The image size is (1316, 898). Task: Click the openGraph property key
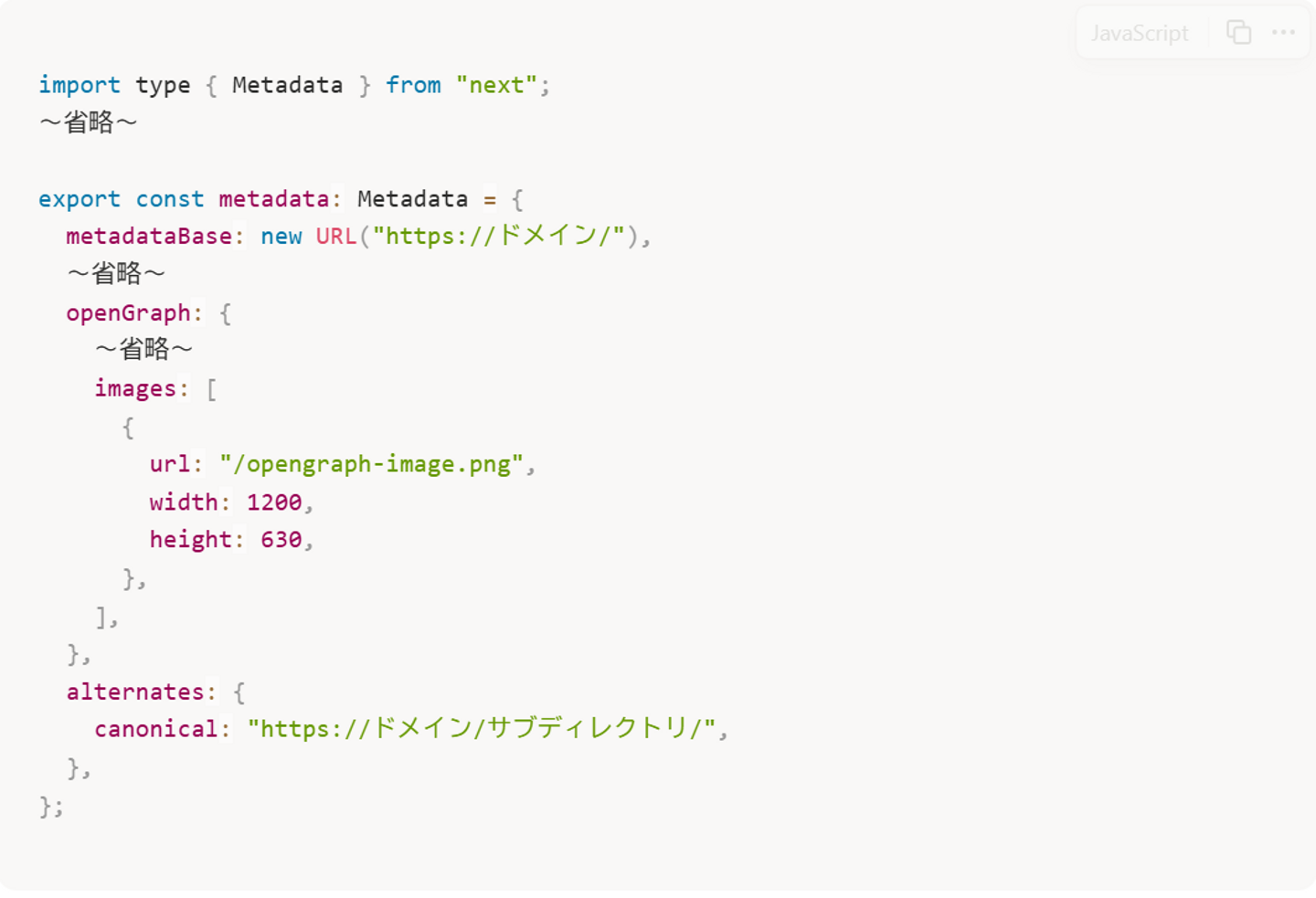128,313
